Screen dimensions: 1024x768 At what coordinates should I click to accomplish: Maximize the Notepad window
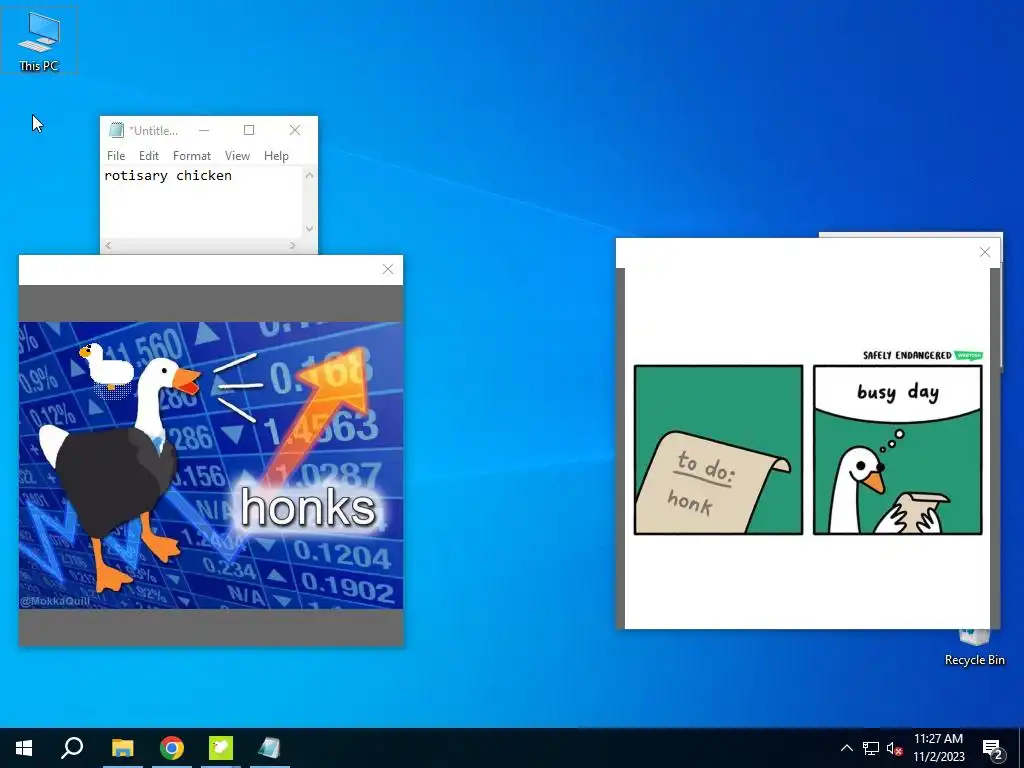(249, 130)
